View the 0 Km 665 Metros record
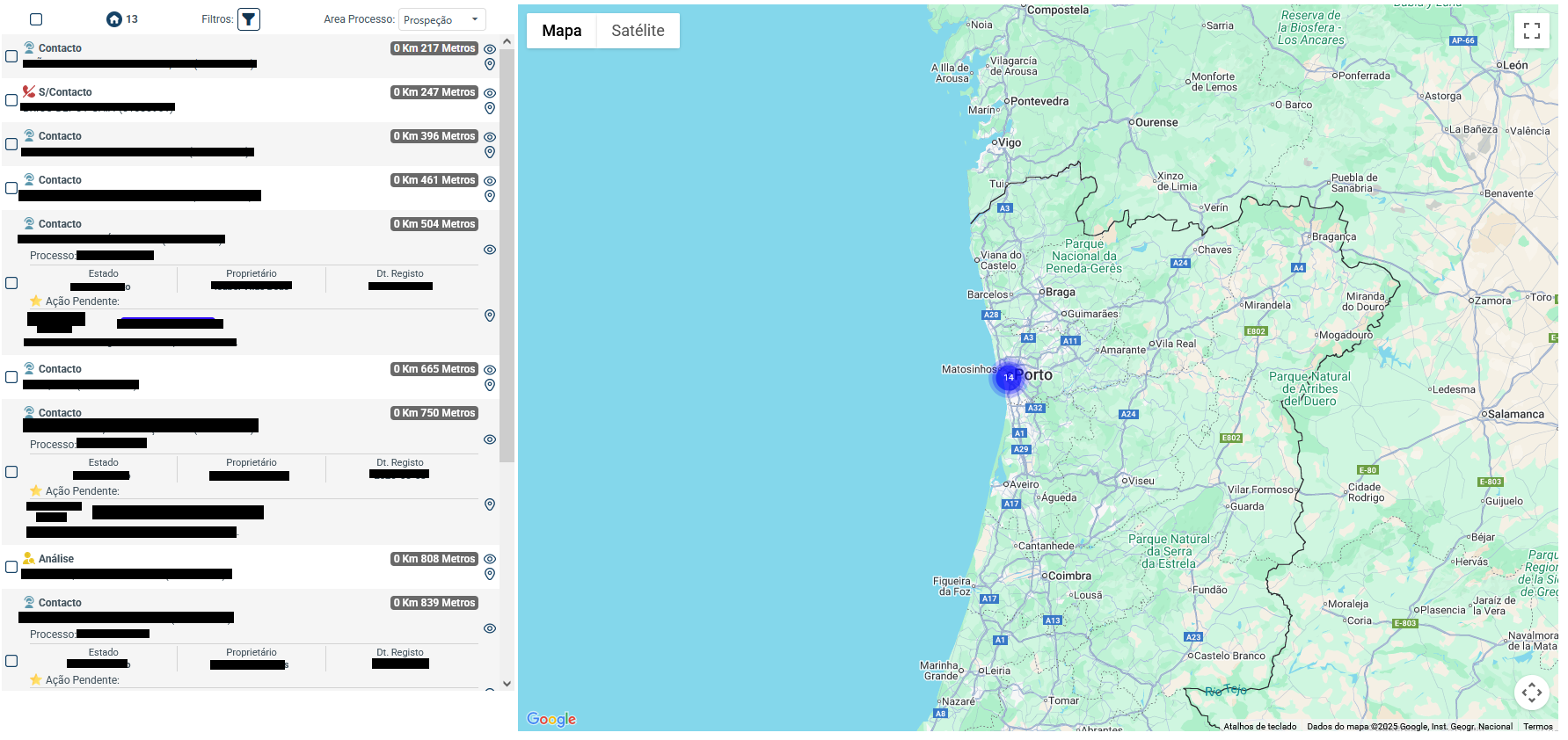This screenshot has height=740, width=1568. click(x=490, y=370)
